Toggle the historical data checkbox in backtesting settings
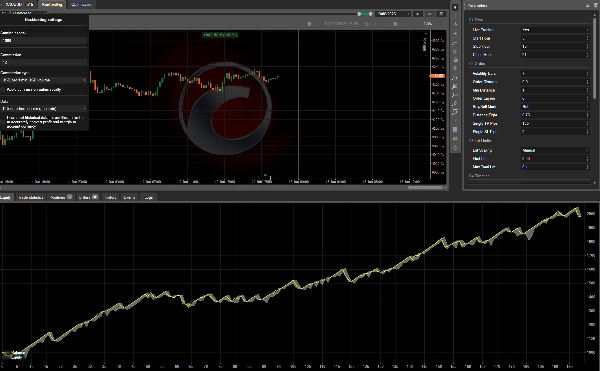This screenshot has width=600, height=371. coord(3,122)
